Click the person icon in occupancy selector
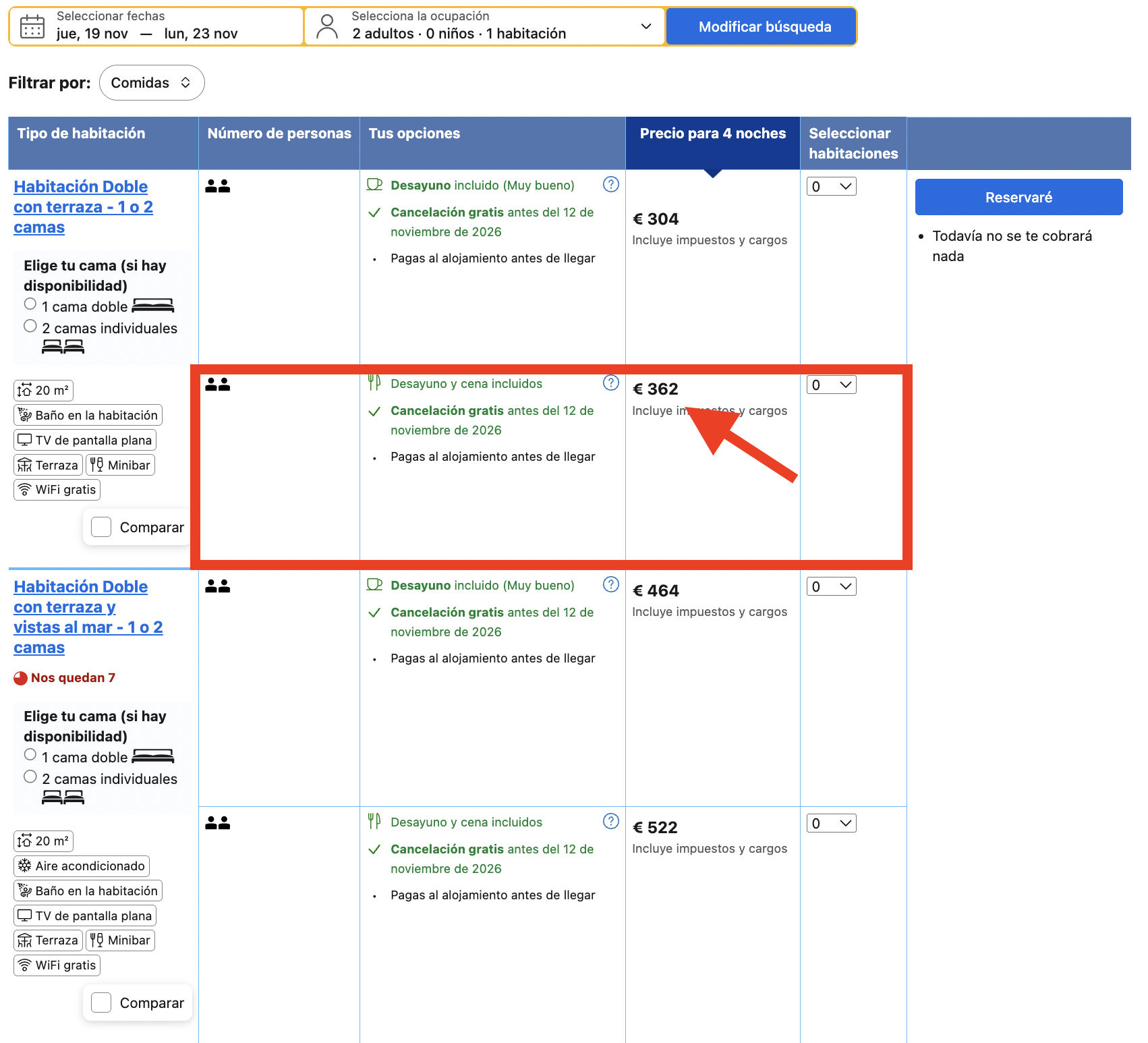The image size is (1148, 1043). tap(327, 27)
